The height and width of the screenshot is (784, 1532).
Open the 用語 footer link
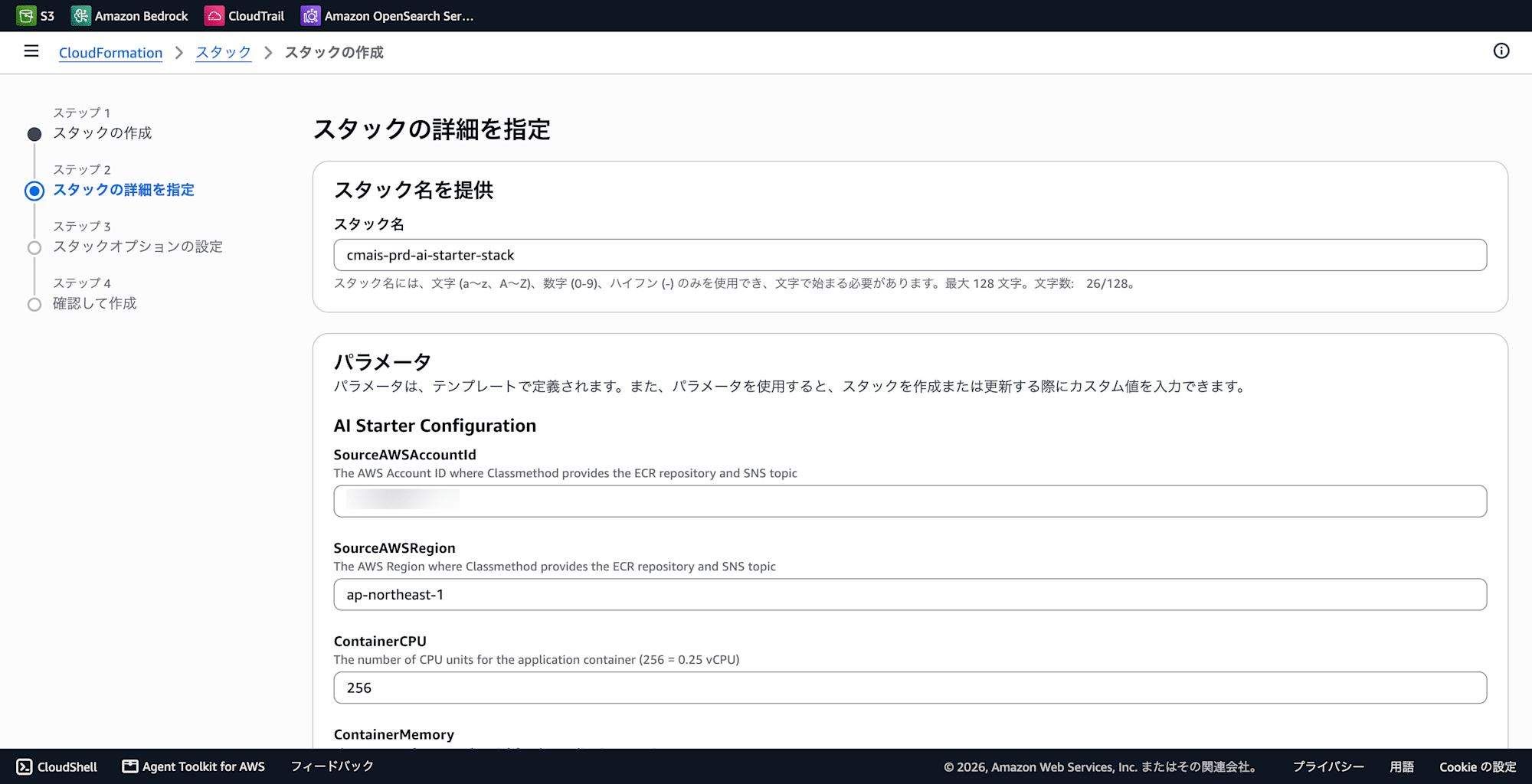(x=1402, y=766)
